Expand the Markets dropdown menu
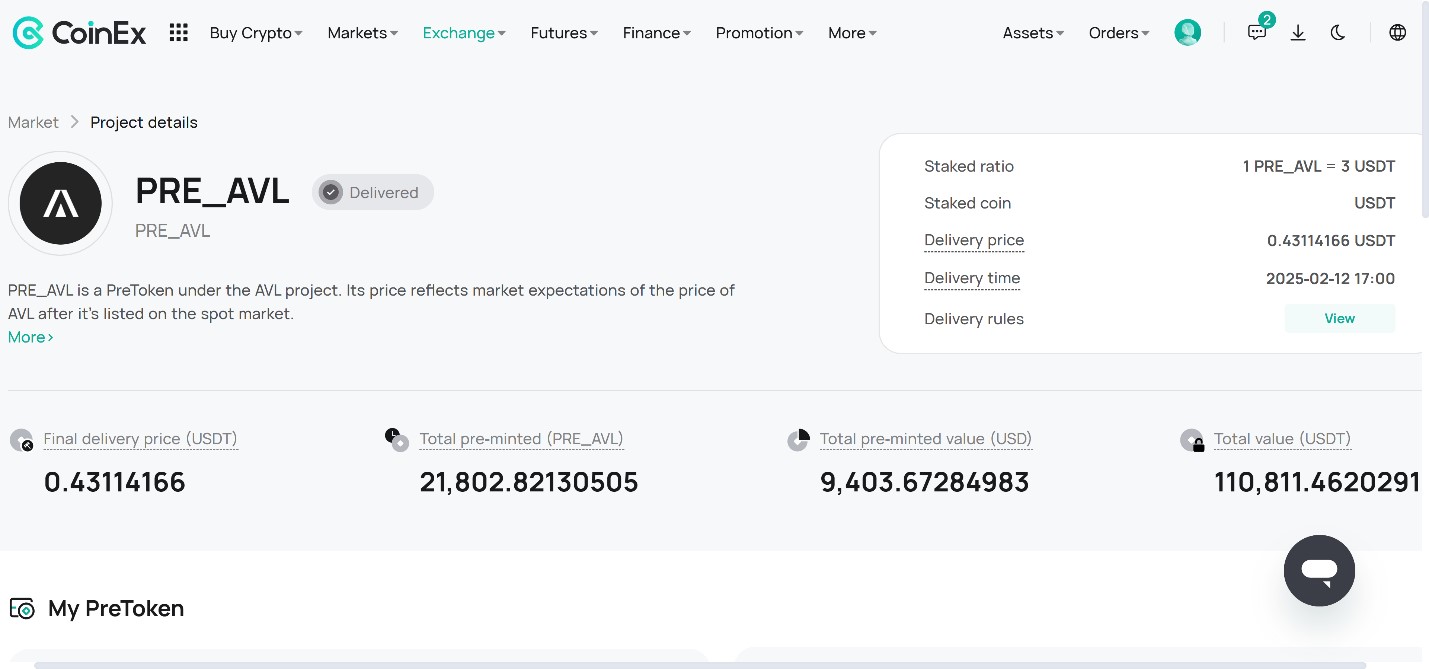 point(362,33)
